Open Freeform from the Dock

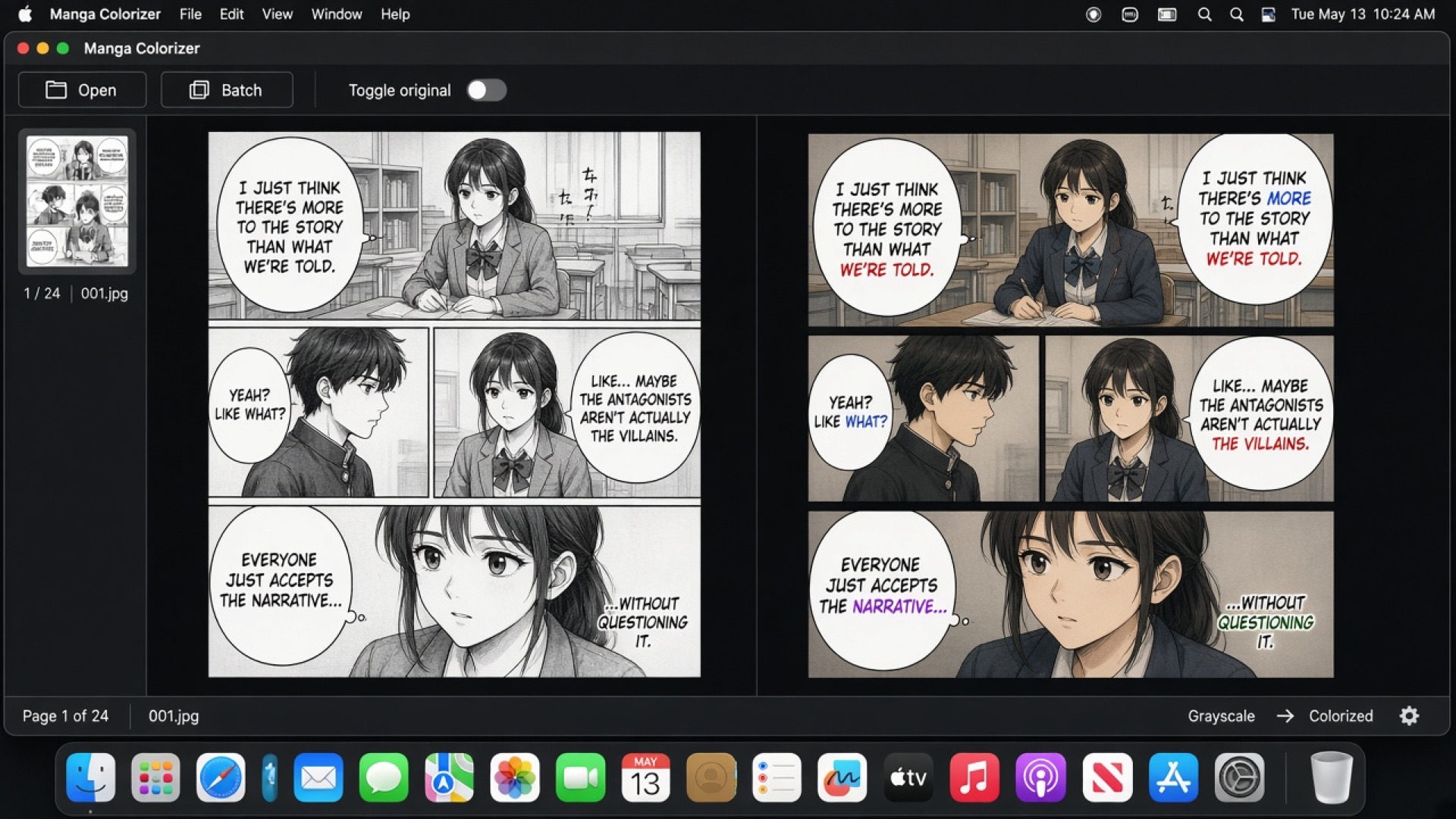tap(842, 777)
